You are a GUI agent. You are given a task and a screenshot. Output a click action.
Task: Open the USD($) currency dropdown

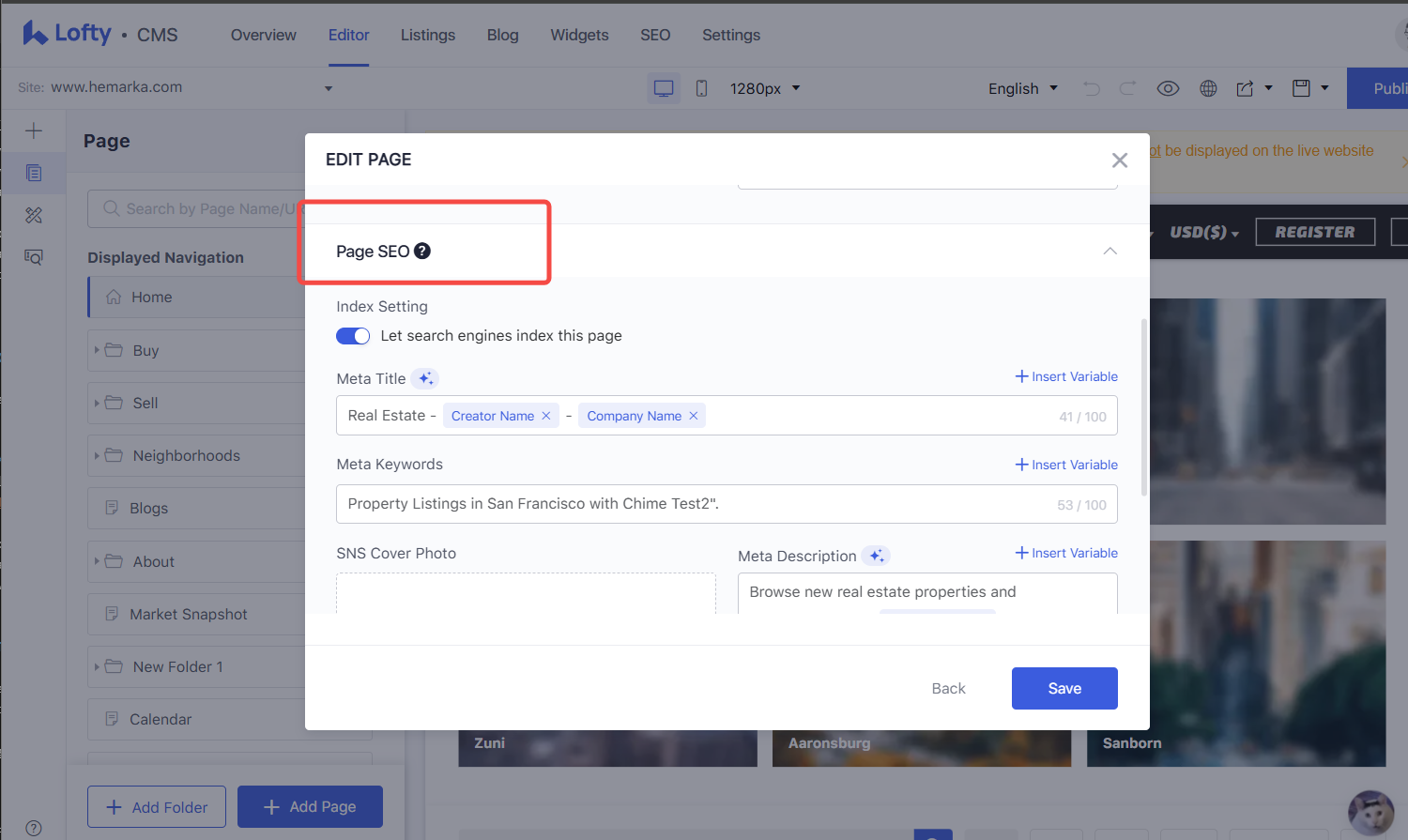[1204, 232]
